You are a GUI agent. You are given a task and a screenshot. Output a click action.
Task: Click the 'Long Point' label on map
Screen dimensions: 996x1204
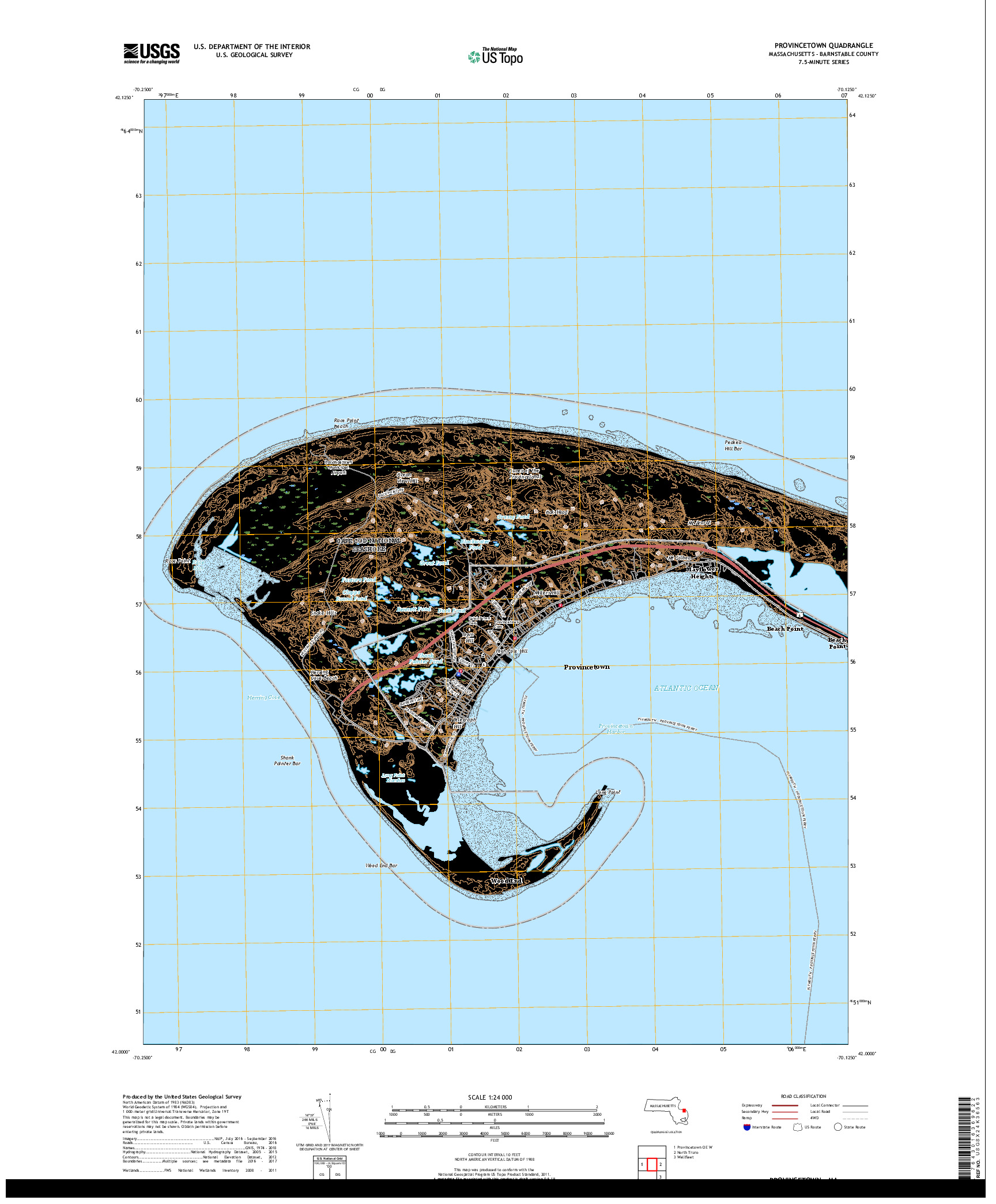608,792
